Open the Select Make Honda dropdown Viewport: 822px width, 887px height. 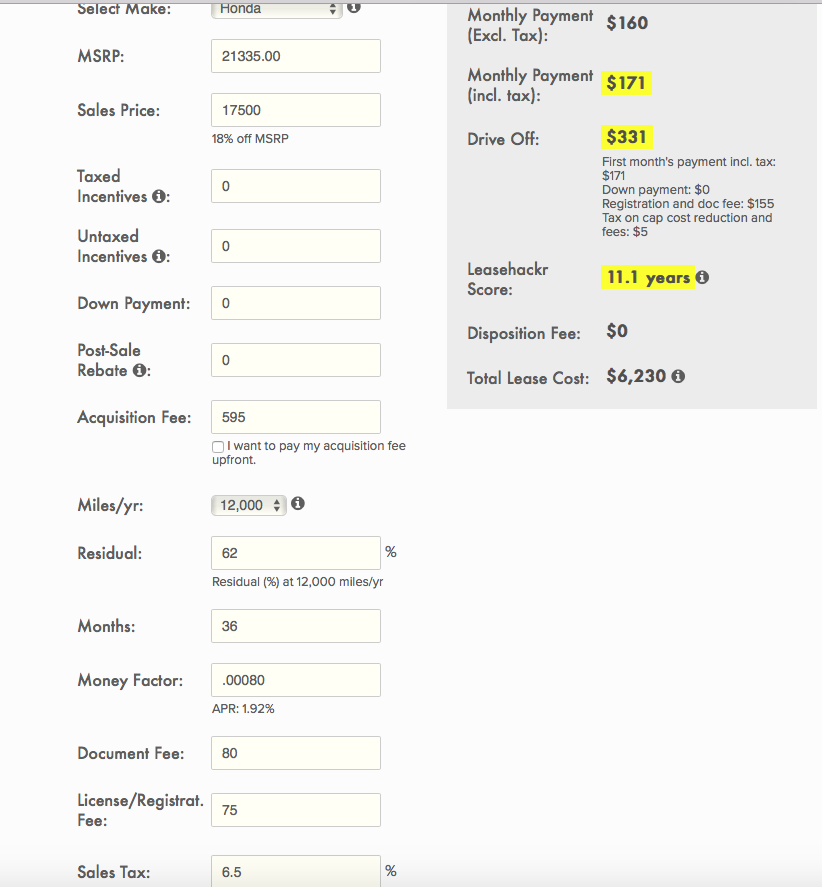point(277,9)
